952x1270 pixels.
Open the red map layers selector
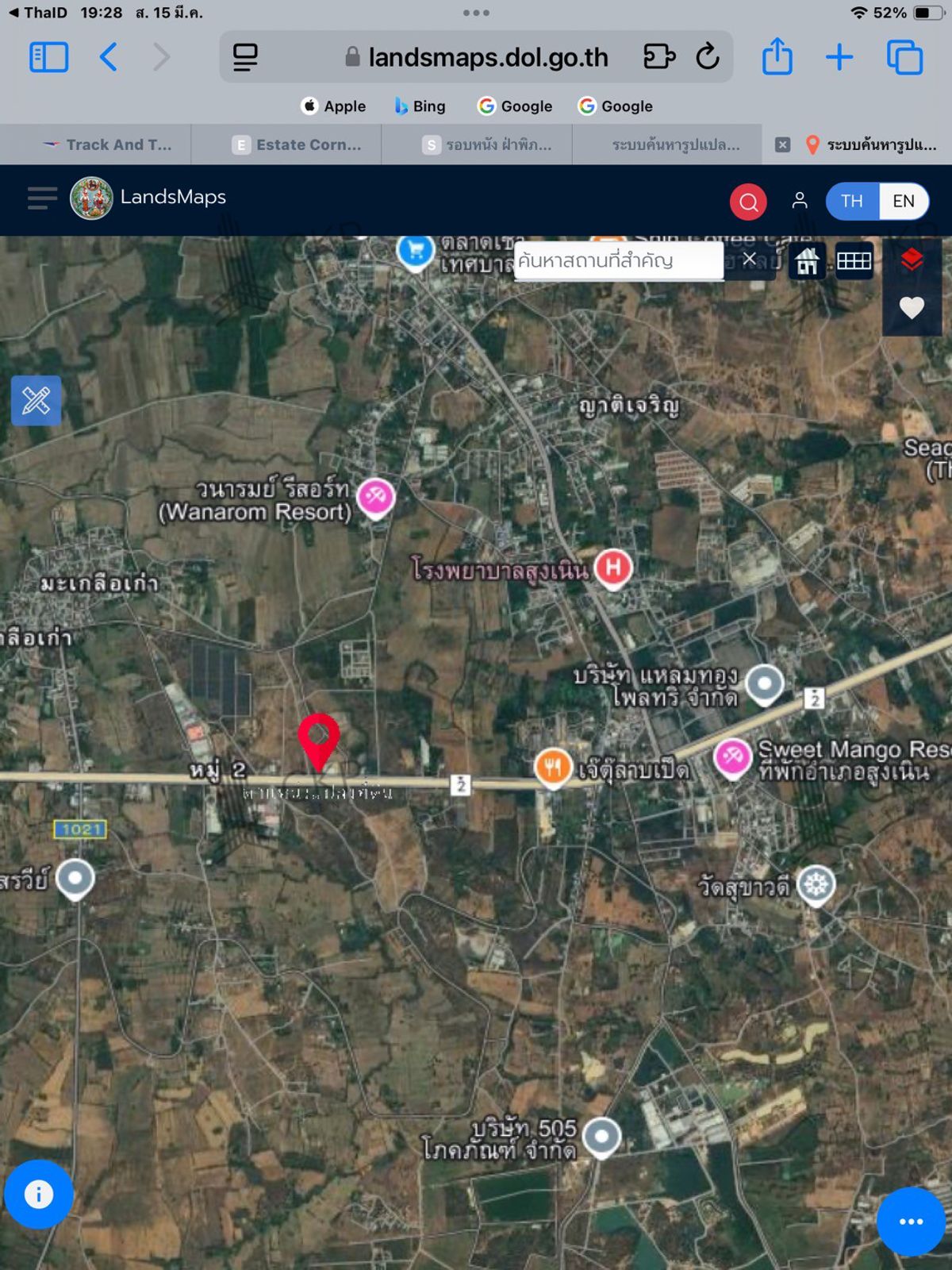(912, 259)
